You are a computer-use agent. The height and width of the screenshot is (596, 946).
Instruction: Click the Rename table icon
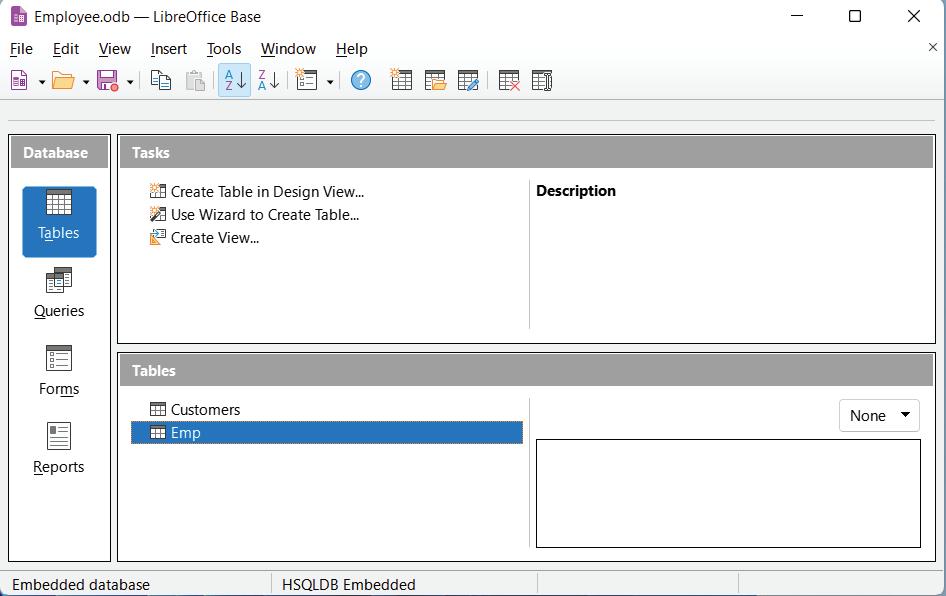pos(542,80)
